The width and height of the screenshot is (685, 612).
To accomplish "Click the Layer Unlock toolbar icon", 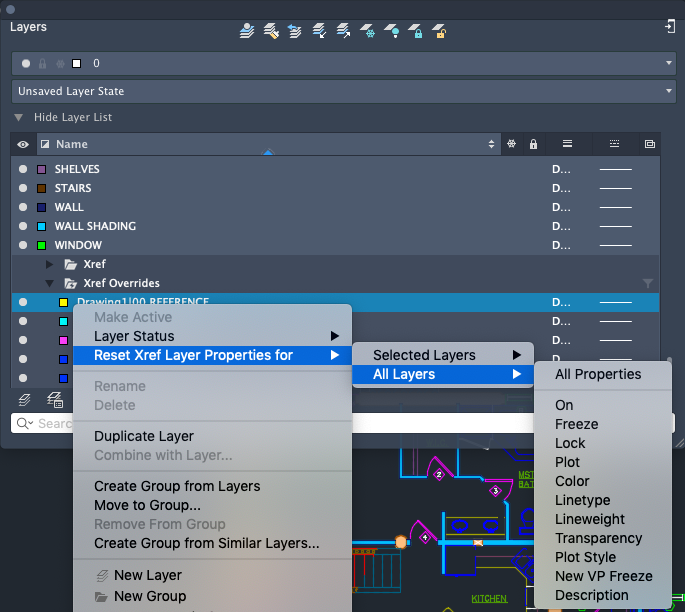I will click(439, 31).
